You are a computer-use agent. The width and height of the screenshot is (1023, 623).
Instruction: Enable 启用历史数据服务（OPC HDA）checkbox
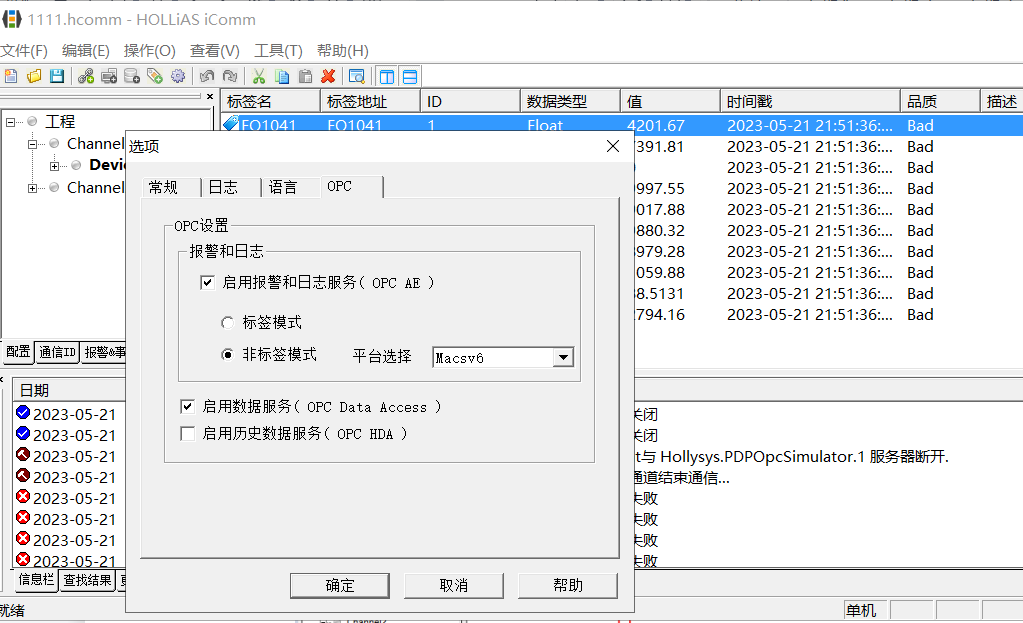click(x=187, y=433)
